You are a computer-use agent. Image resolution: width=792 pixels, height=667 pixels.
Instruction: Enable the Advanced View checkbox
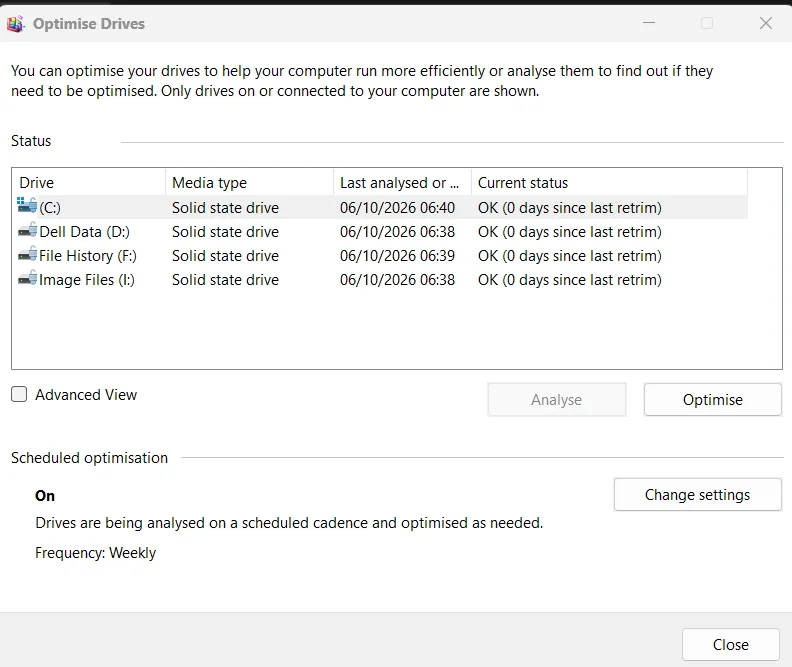(19, 394)
